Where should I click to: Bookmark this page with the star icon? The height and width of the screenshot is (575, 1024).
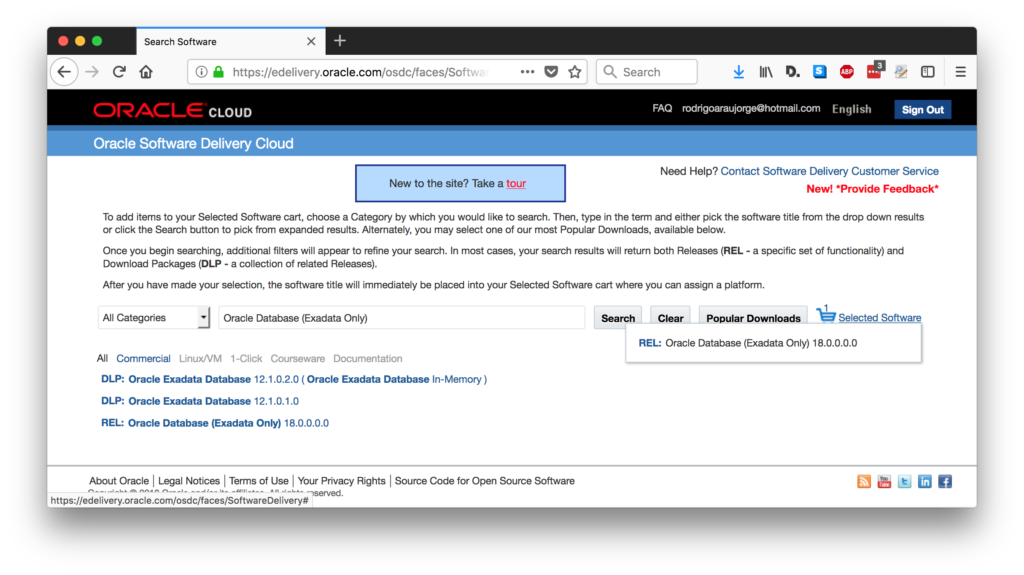coord(575,72)
